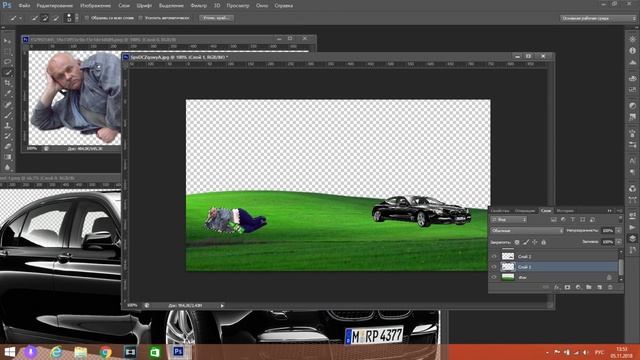
Task: Hide the bottom background layer via eye icon
Action: tap(494, 277)
